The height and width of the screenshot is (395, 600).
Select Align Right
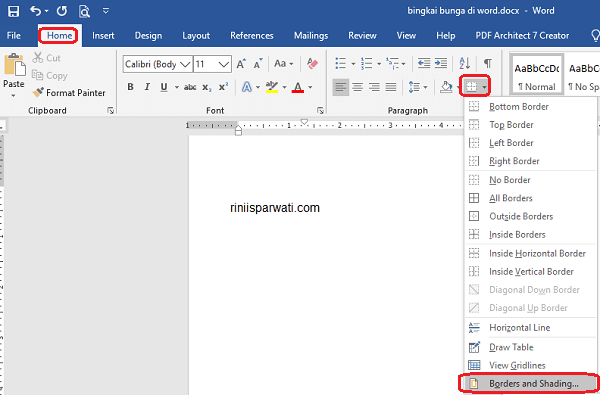coord(374,87)
